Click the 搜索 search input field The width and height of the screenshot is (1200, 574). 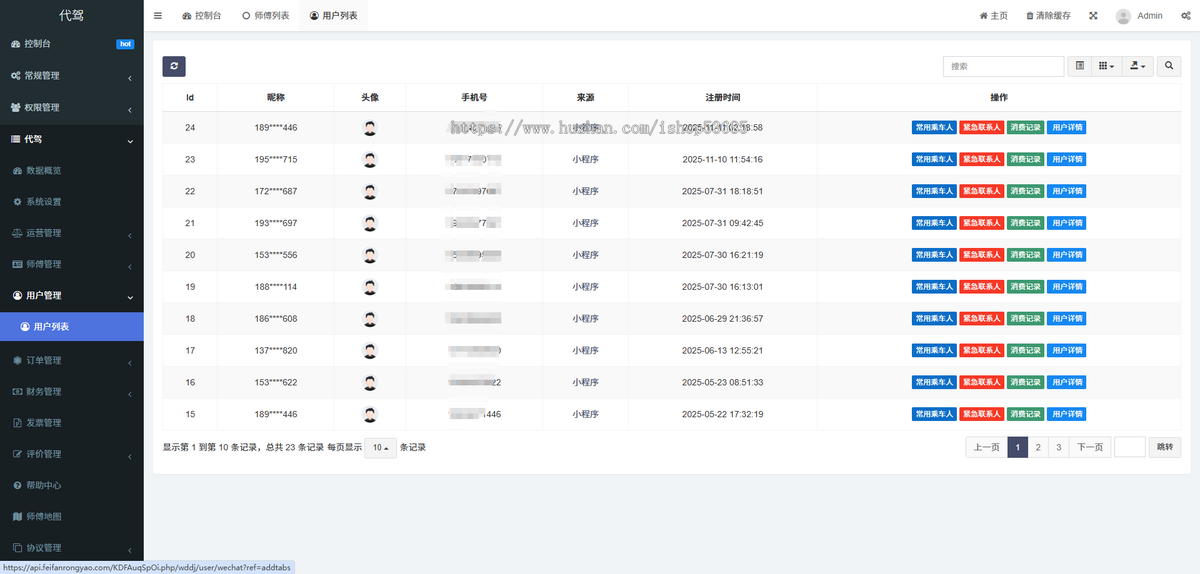pos(1003,66)
